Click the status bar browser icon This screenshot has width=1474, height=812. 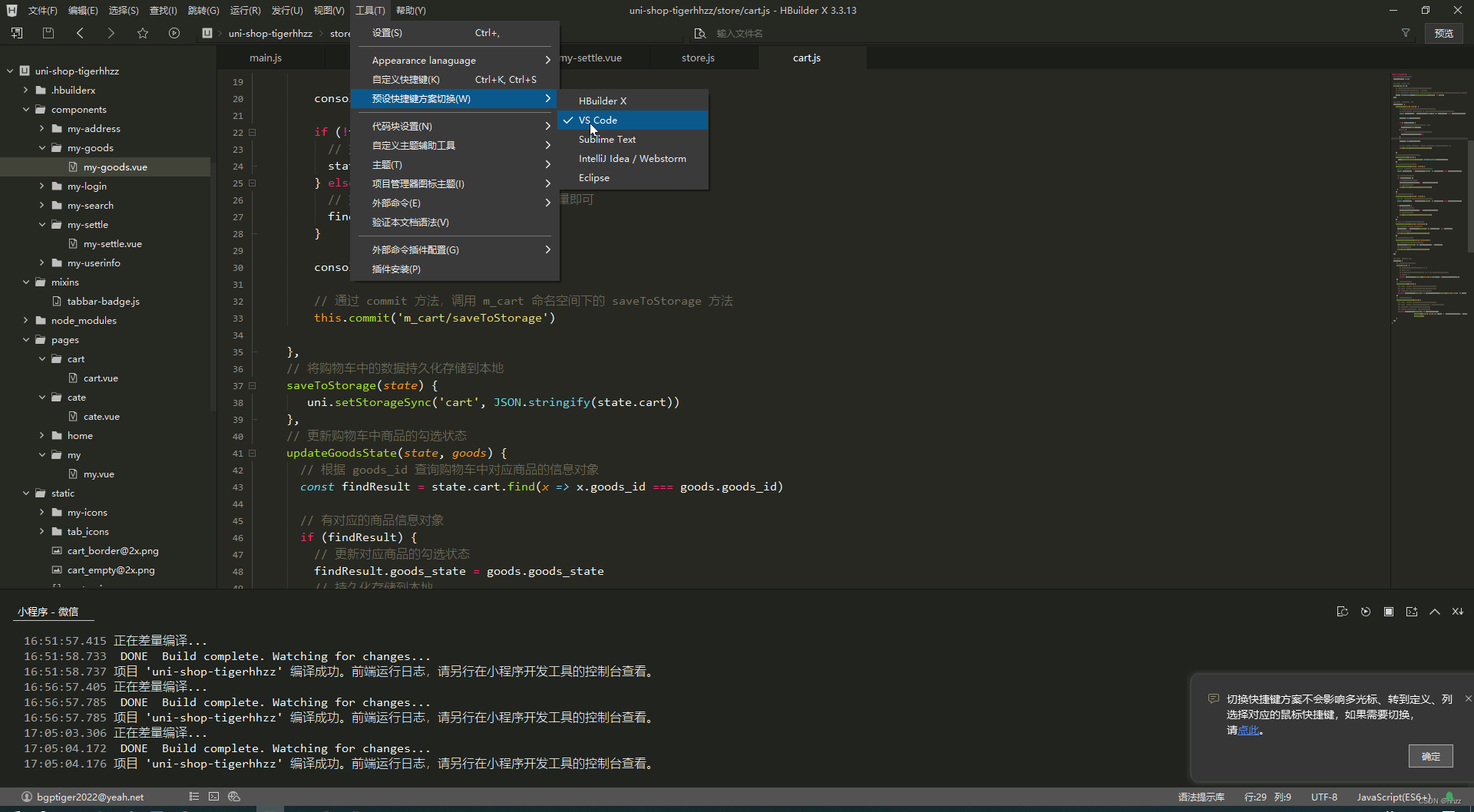pyautogui.click(x=234, y=797)
